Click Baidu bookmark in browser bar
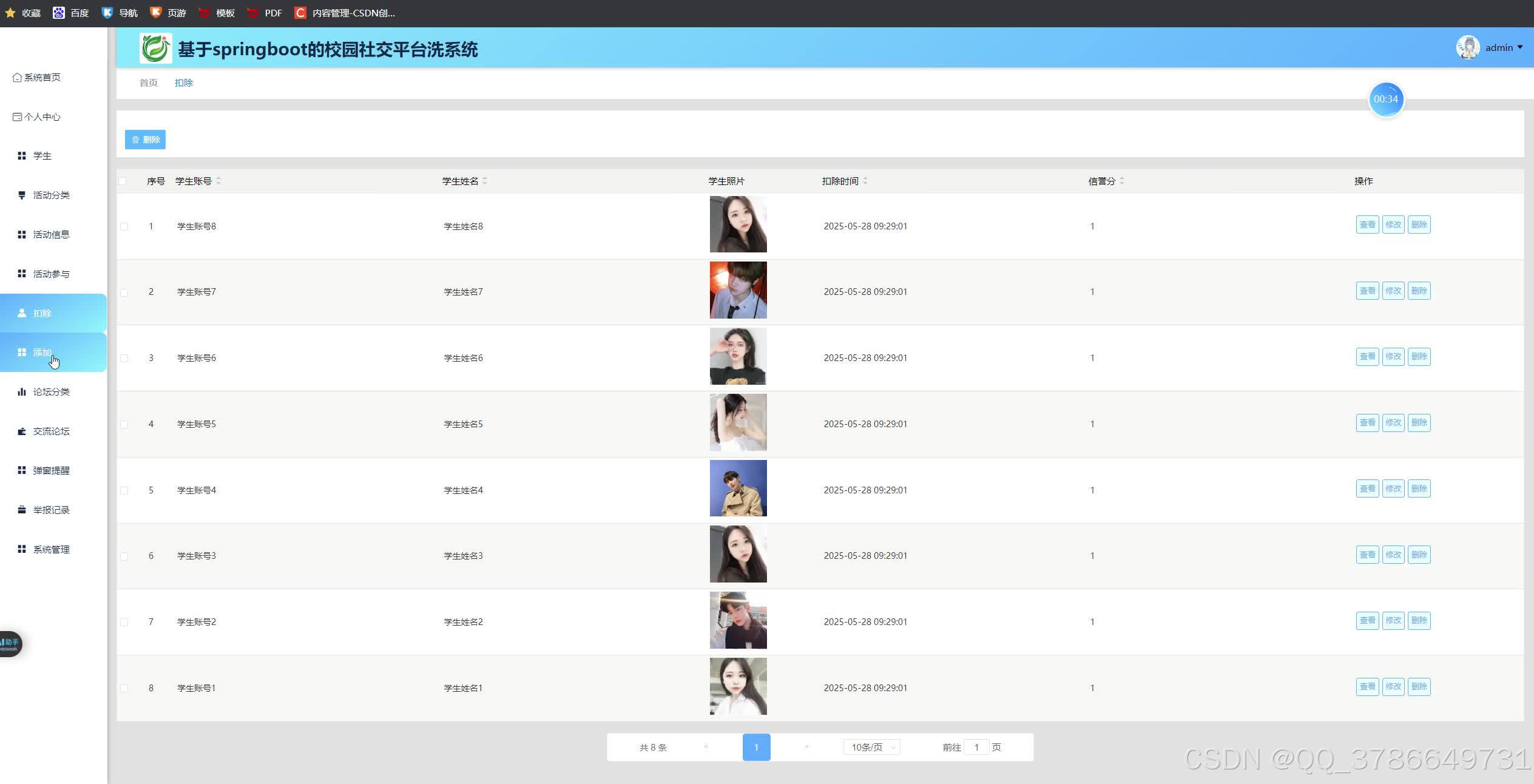This screenshot has height=784, width=1534. pyautogui.click(x=71, y=13)
